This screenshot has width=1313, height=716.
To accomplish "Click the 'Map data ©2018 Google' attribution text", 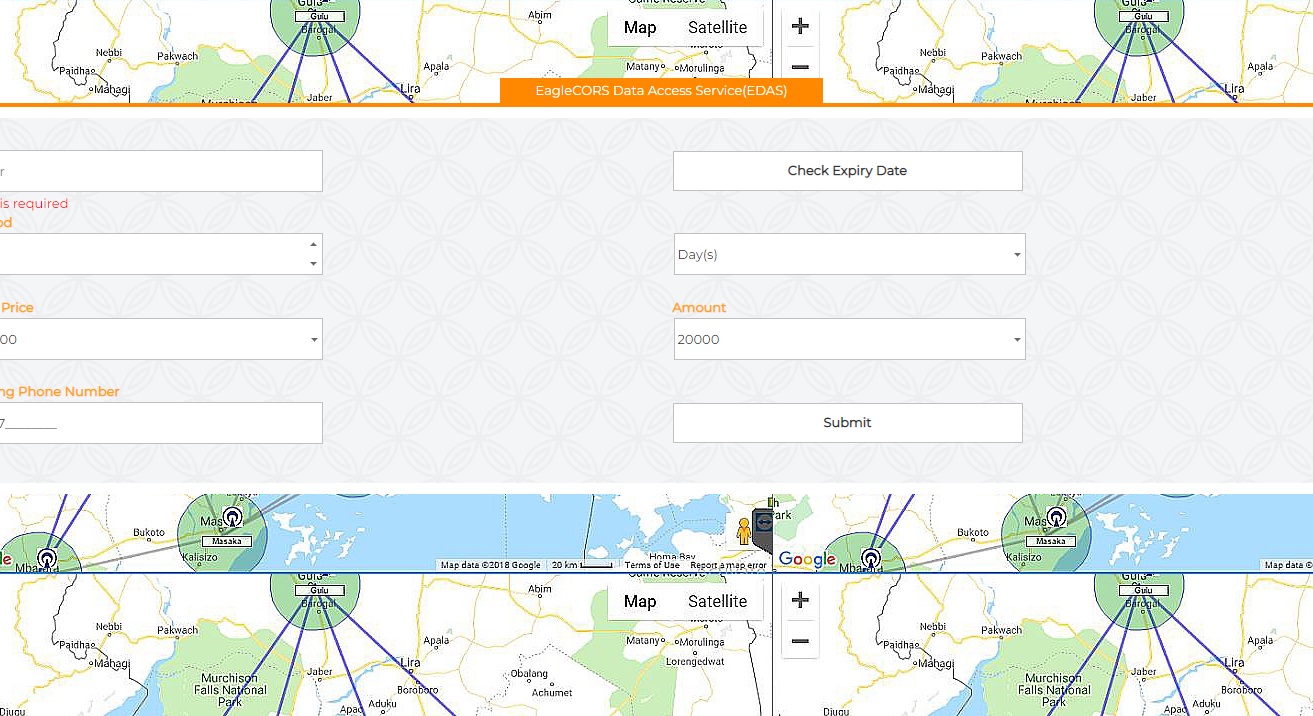I will [x=491, y=565].
